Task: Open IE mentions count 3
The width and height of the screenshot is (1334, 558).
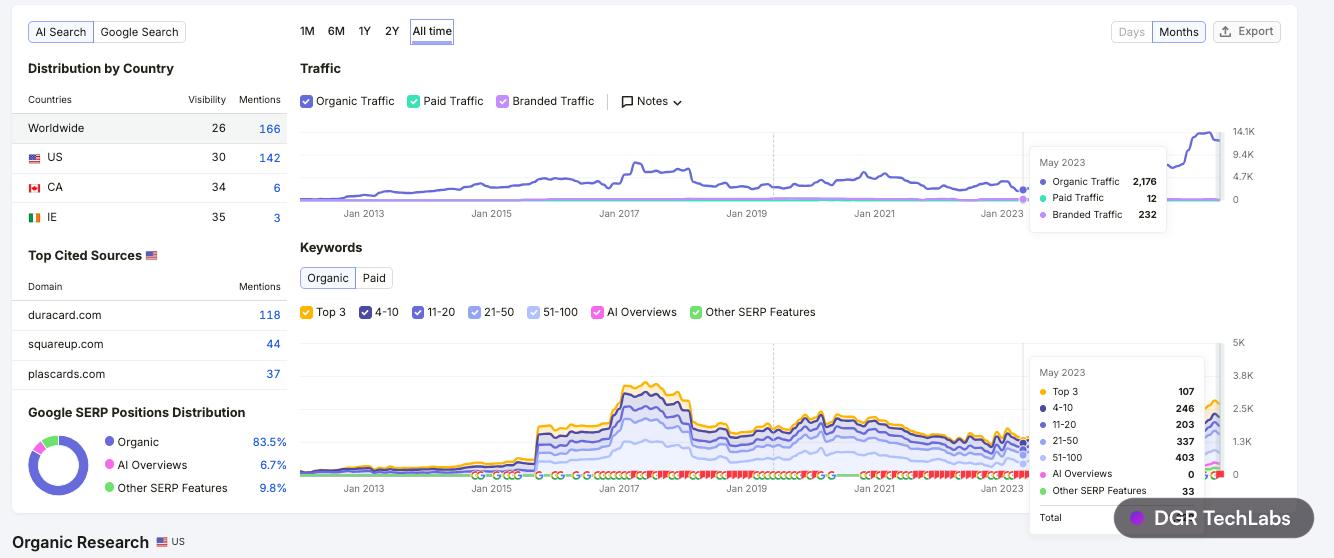Action: click(277, 218)
